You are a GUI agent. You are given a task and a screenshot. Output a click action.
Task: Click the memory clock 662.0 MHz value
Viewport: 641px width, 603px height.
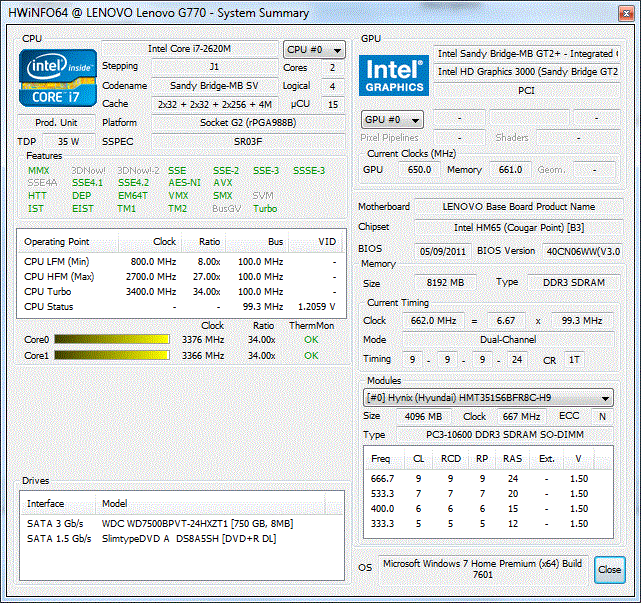pyautogui.click(x=433, y=321)
